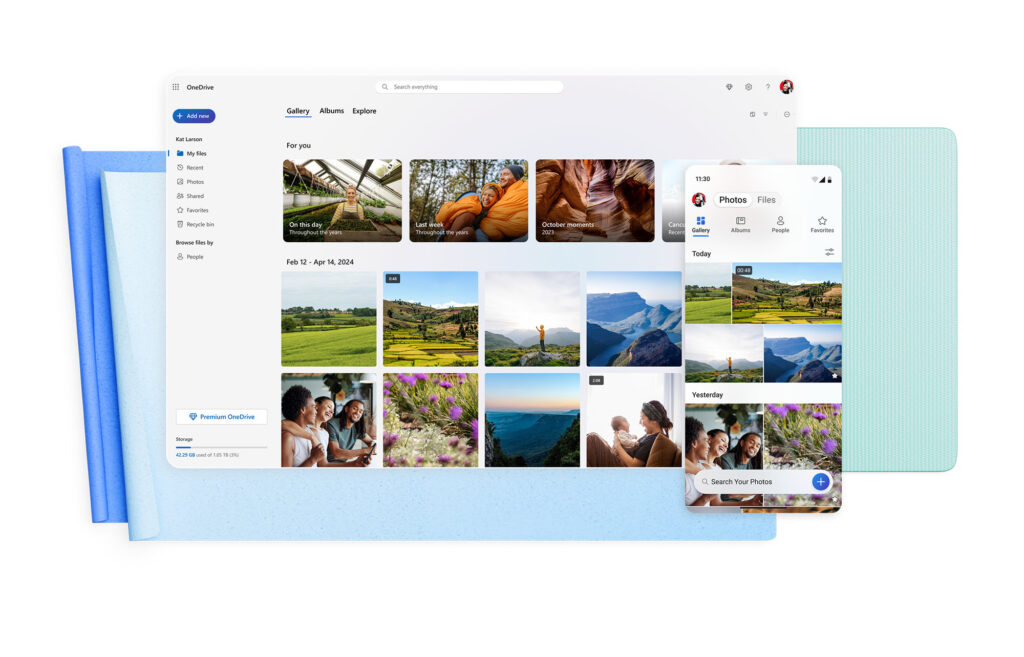
Task: Open Recent in the sidebar
Action: [x=191, y=168]
